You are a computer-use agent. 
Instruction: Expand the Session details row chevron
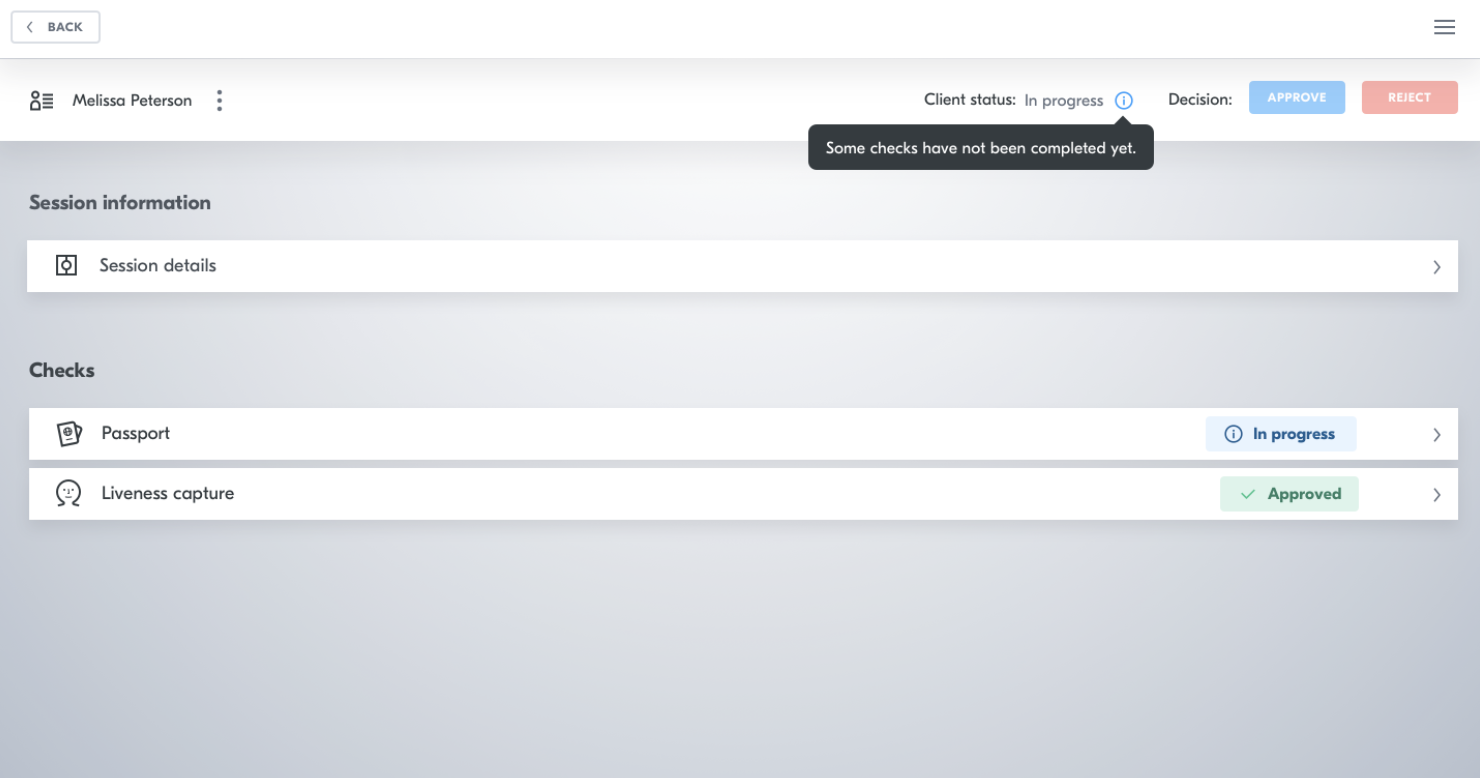point(1437,267)
